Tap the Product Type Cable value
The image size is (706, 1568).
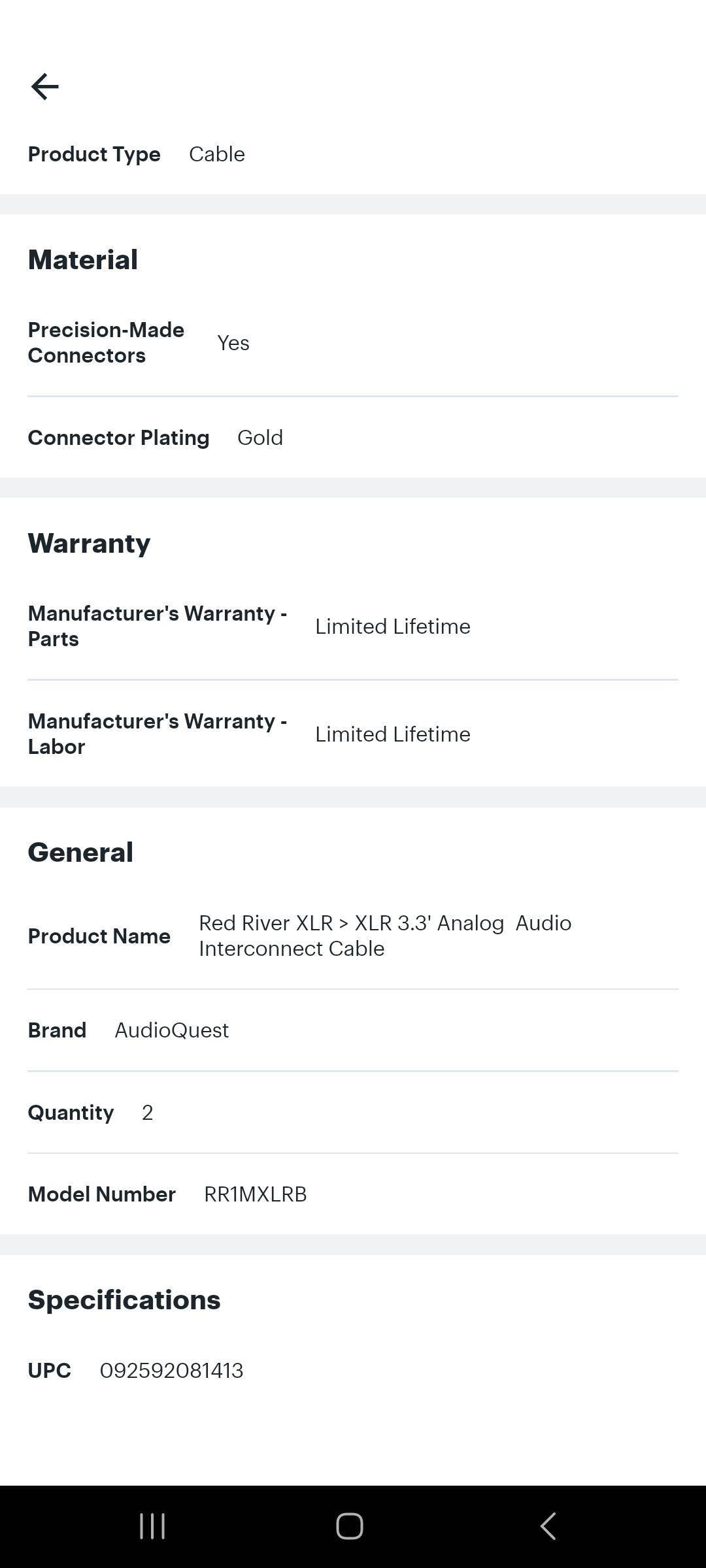tap(216, 154)
